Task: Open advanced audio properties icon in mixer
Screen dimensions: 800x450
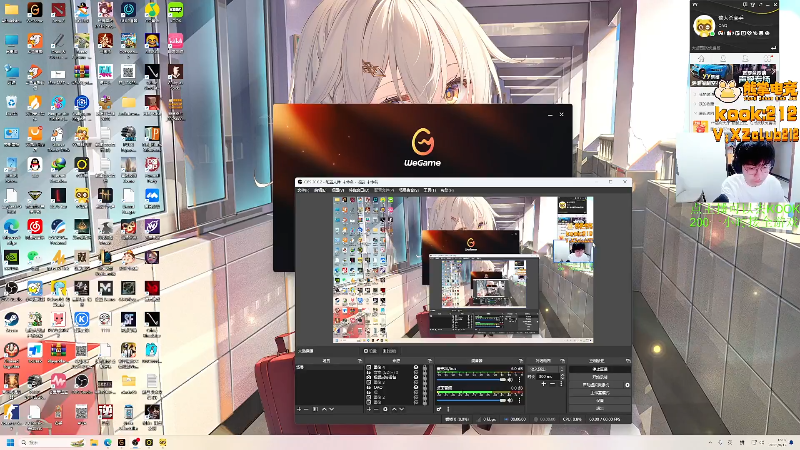Action: (439, 409)
